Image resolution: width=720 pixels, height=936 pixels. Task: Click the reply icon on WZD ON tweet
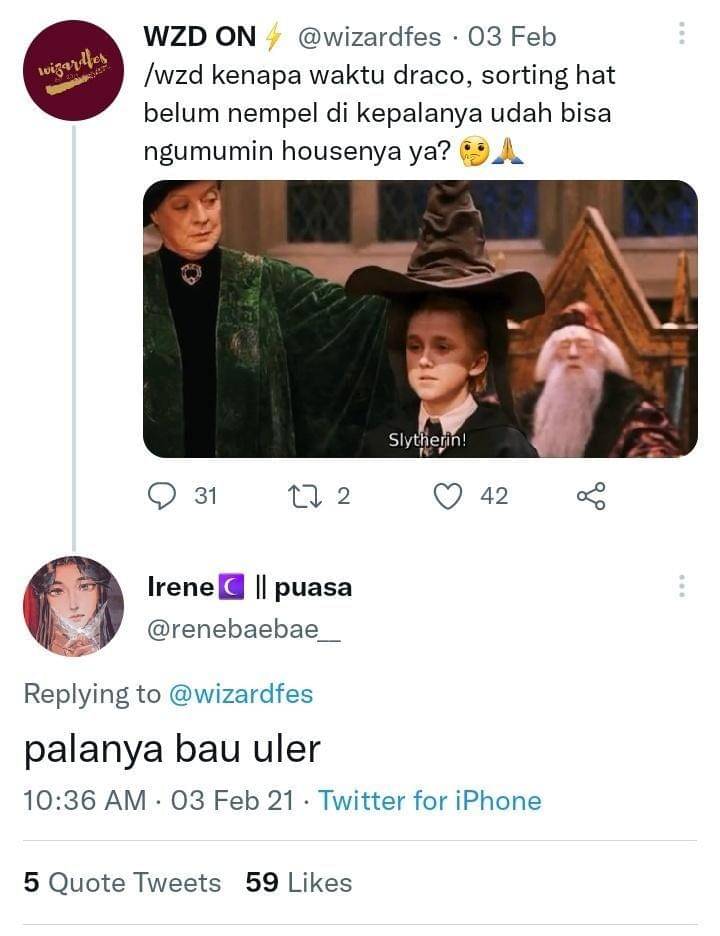162,496
